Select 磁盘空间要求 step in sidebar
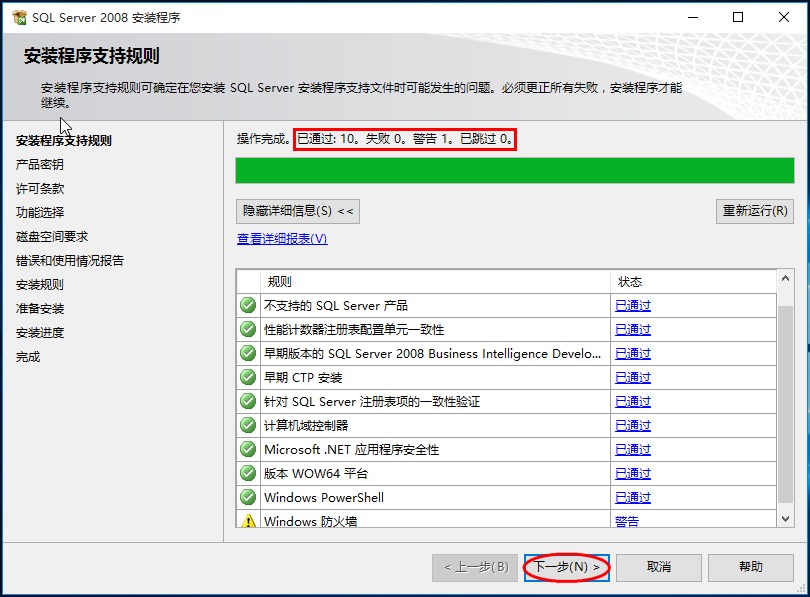This screenshot has height=597, width=810. (x=52, y=237)
